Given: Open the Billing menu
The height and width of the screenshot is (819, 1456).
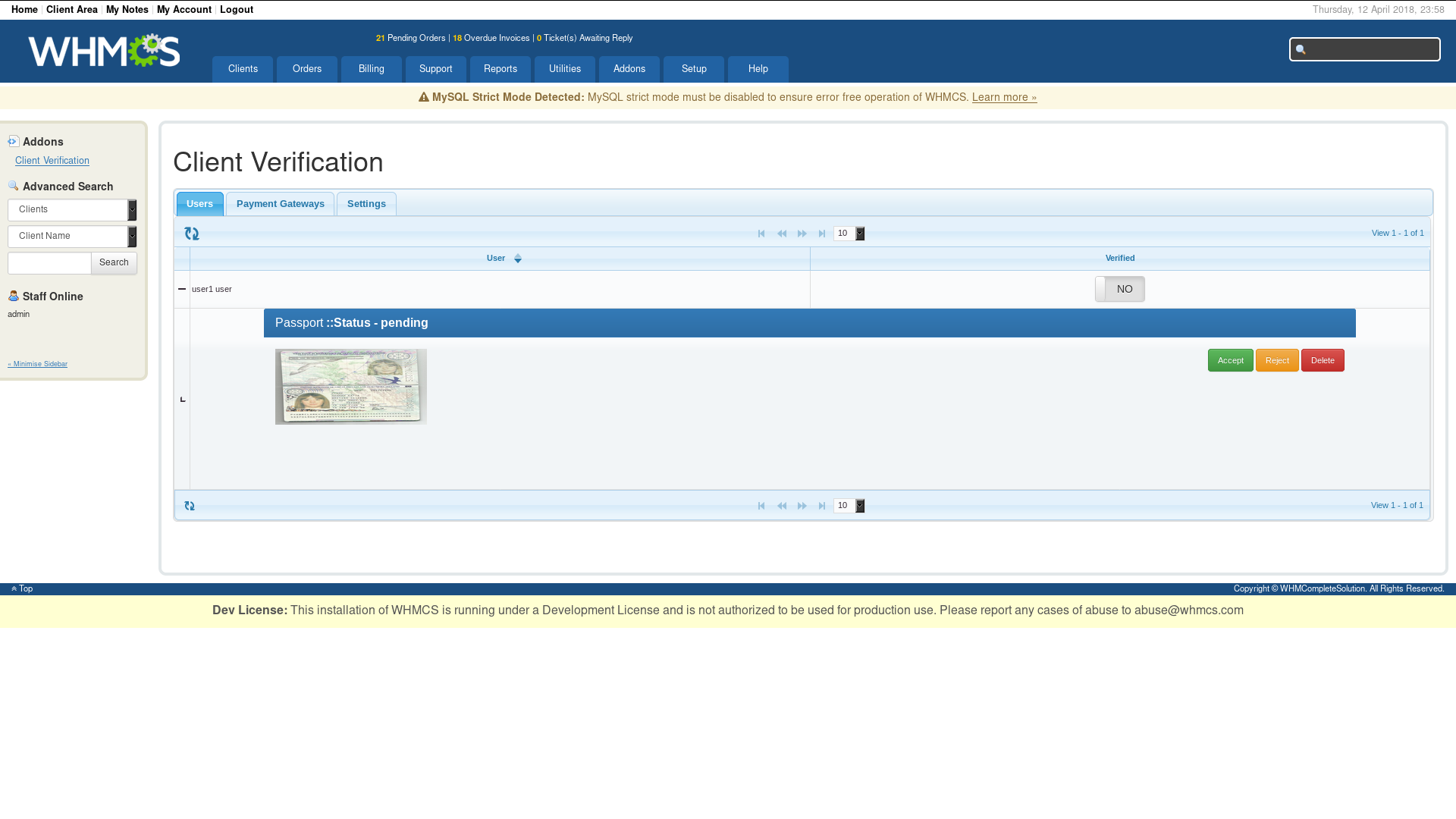Looking at the screenshot, I should click(x=372, y=69).
